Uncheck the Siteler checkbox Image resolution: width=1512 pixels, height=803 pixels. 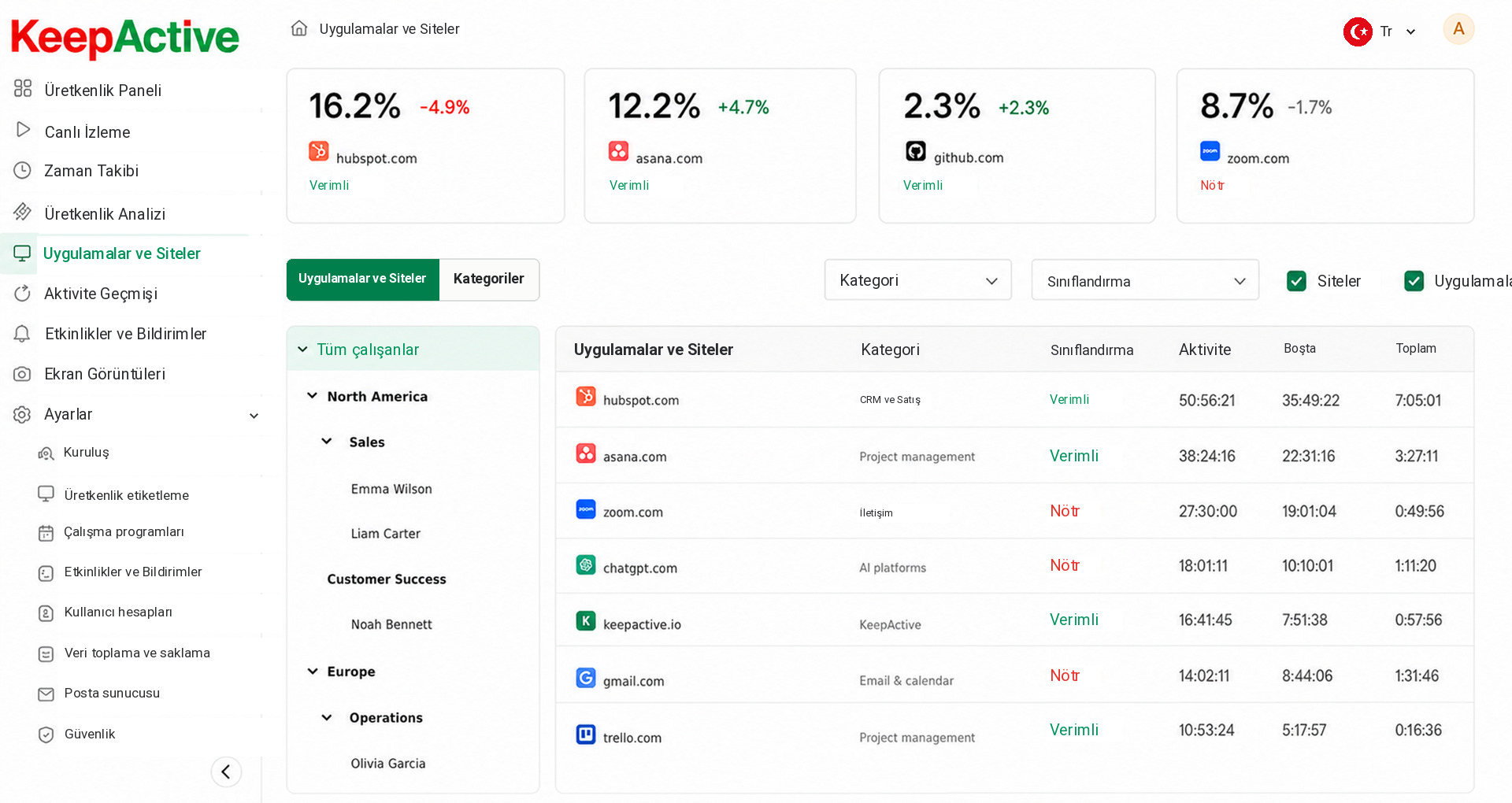pos(1296,281)
